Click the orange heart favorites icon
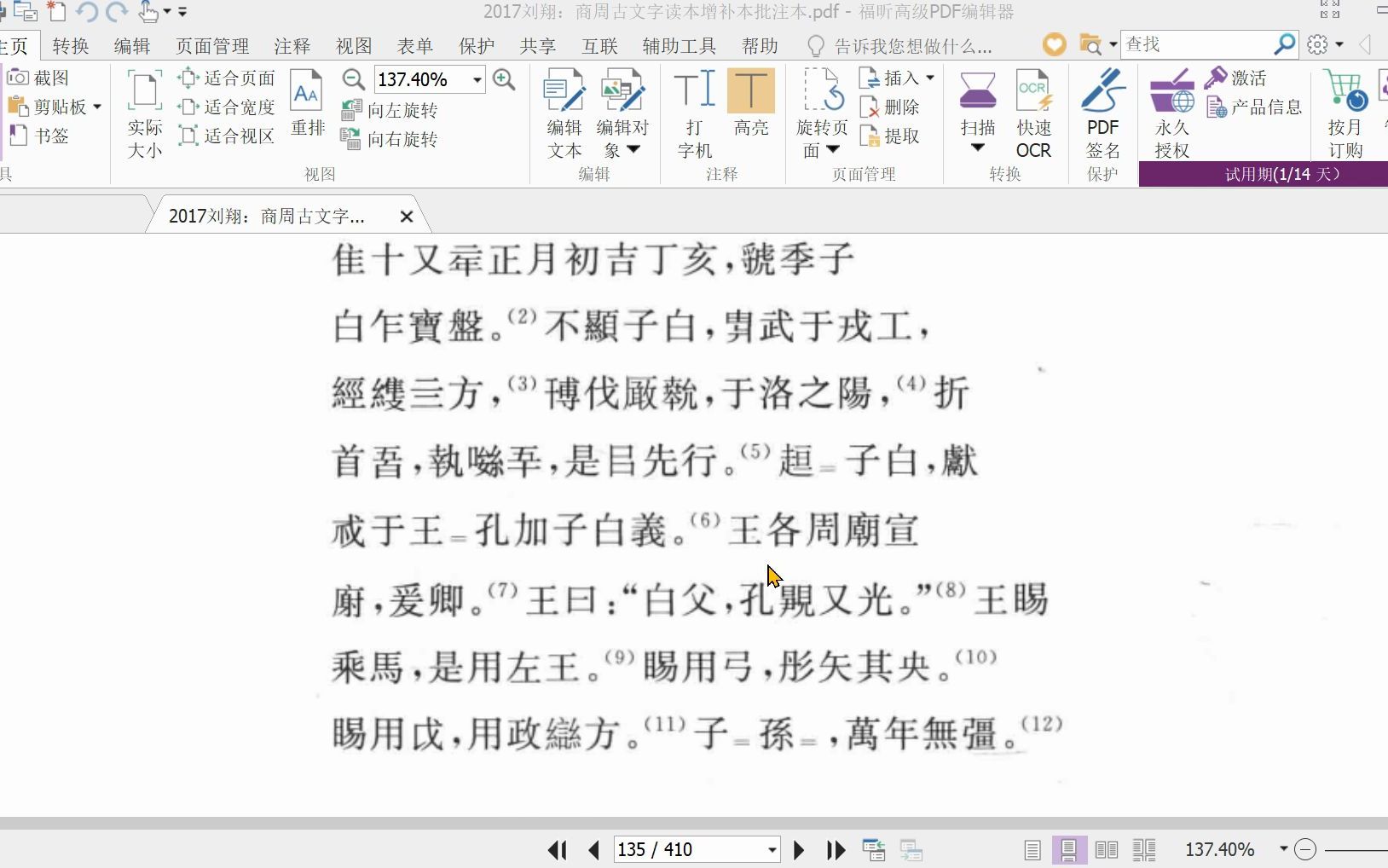 click(1055, 44)
